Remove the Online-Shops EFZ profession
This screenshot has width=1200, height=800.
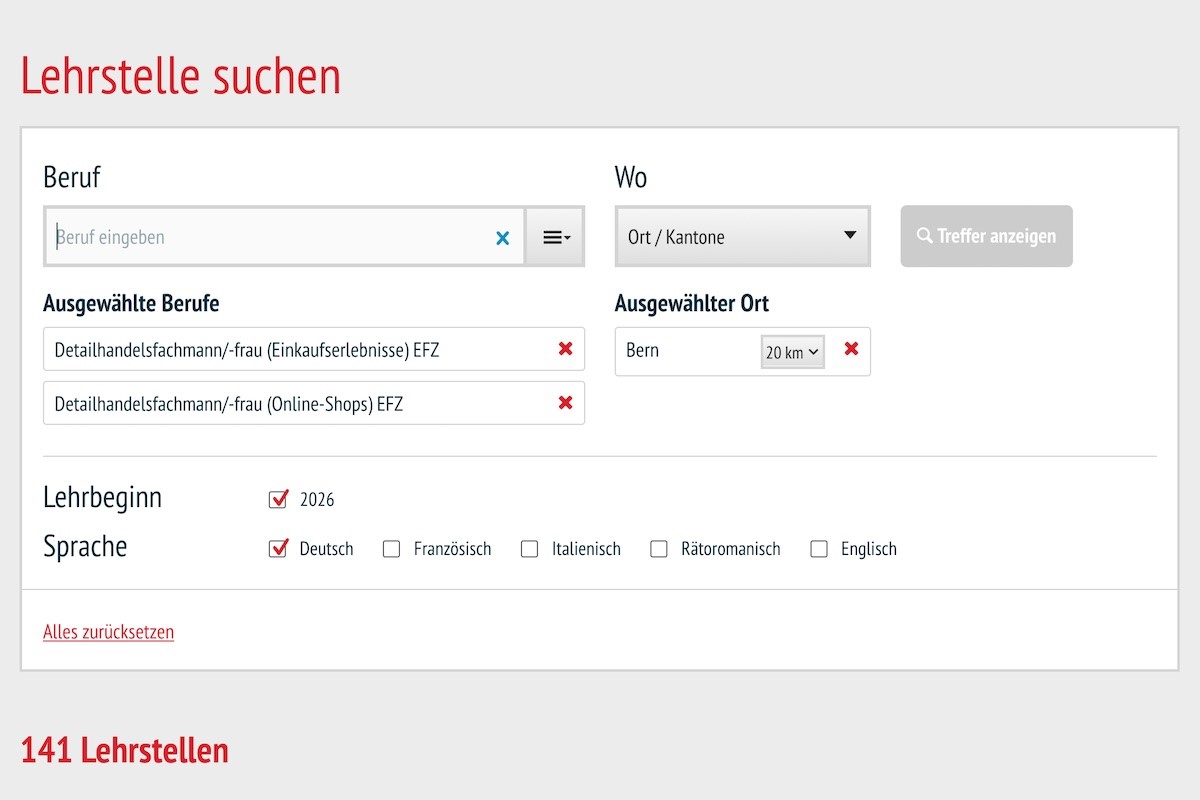(x=565, y=403)
